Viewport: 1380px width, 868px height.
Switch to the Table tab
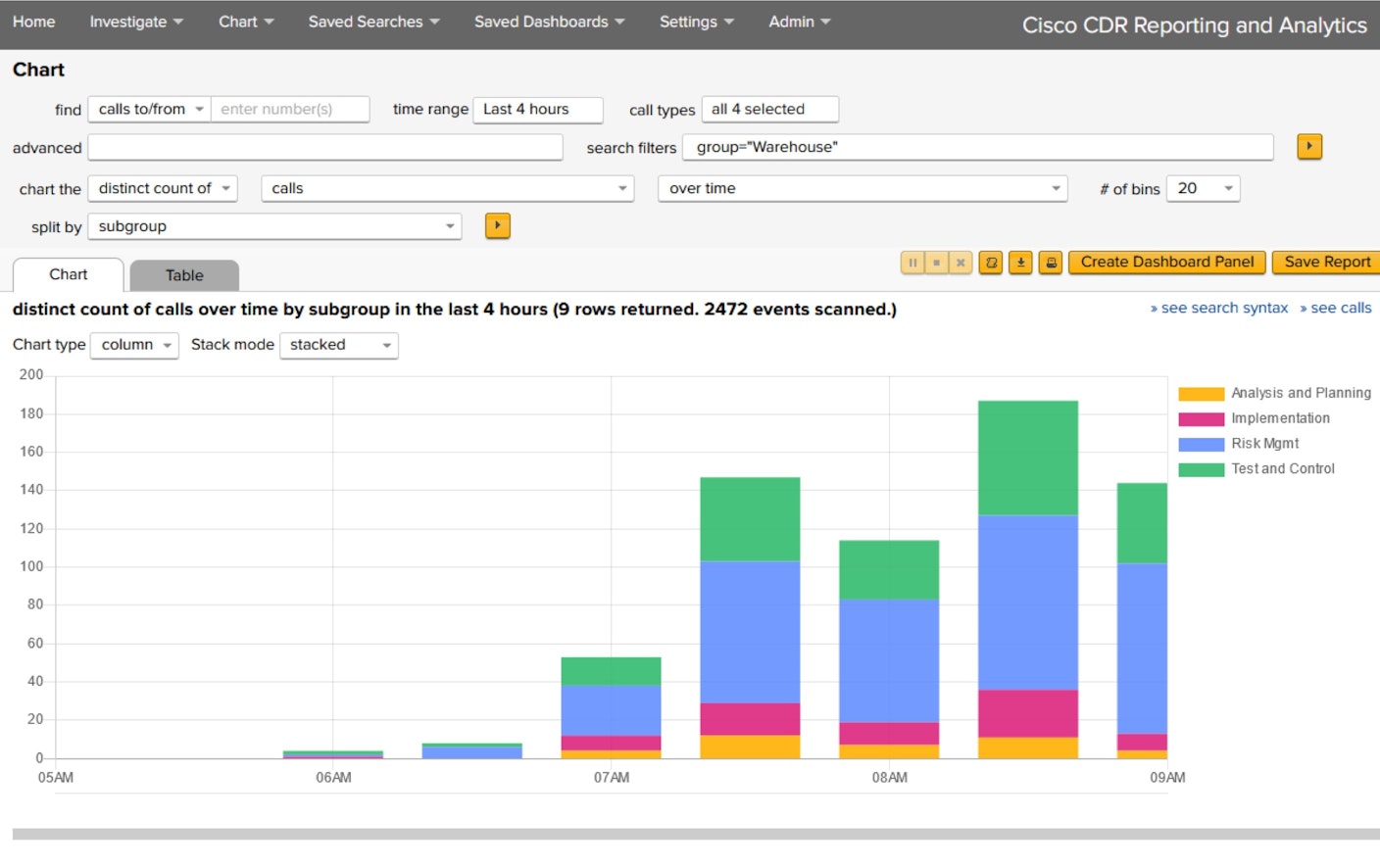point(184,275)
